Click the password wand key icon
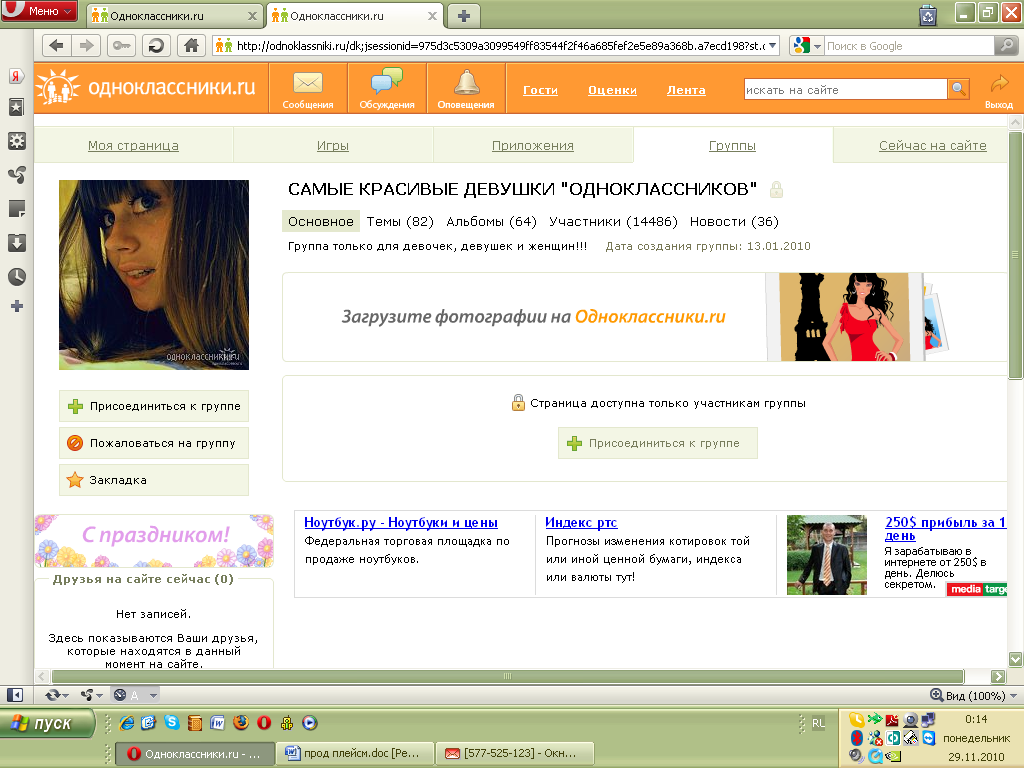The image size is (1024, 768). pyautogui.click(x=121, y=46)
